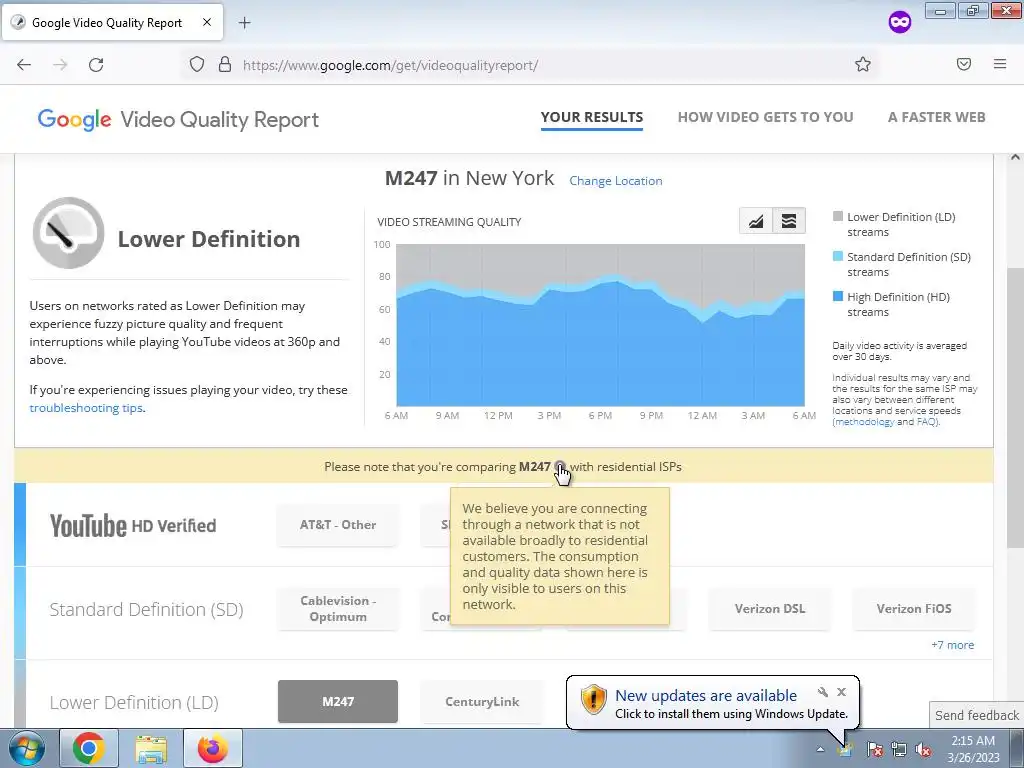Open the methodology link

[x=864, y=422]
